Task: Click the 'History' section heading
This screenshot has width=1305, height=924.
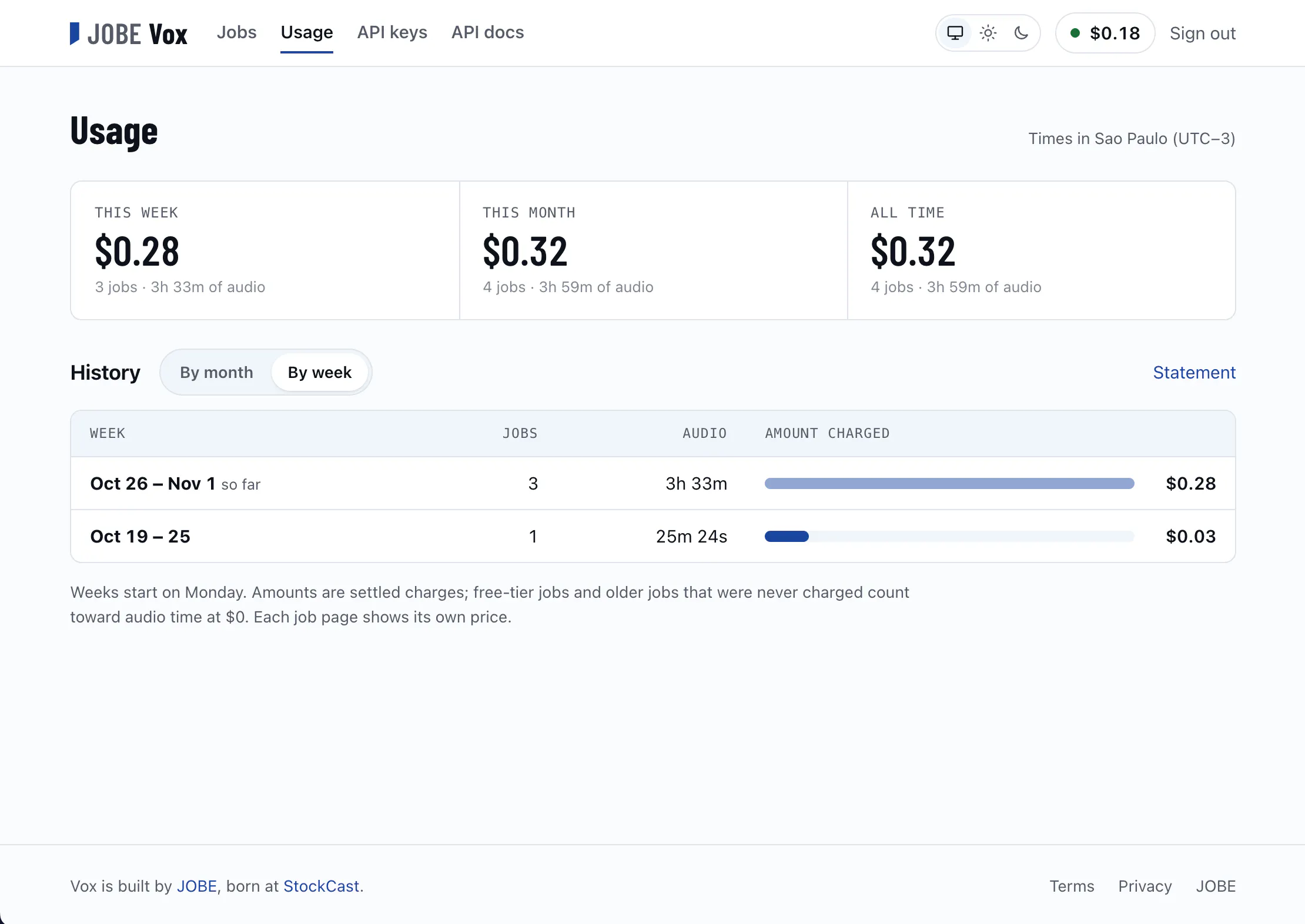Action: [x=105, y=373]
